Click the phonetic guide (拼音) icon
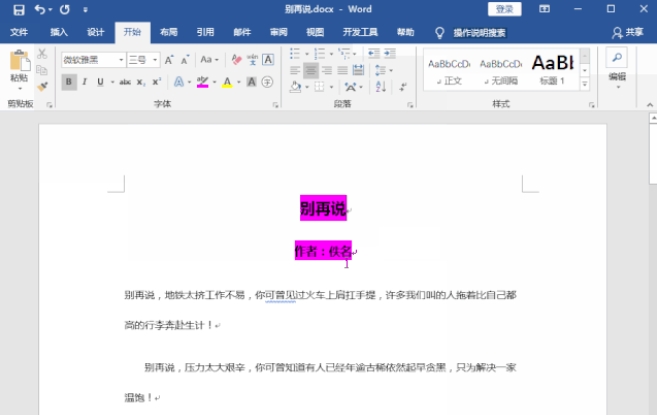 coord(252,60)
